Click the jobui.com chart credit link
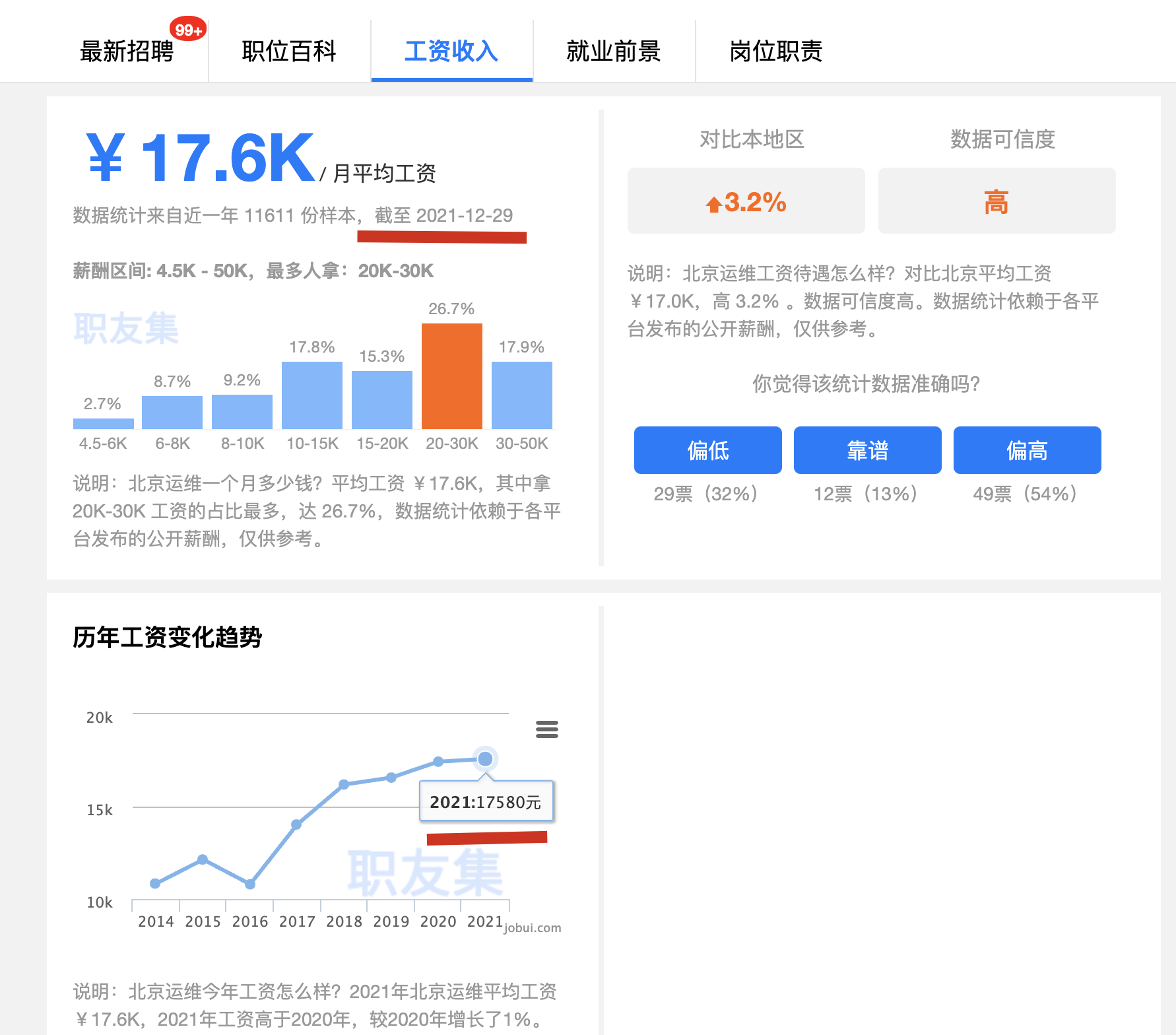The width and height of the screenshot is (1176, 1035). click(533, 927)
